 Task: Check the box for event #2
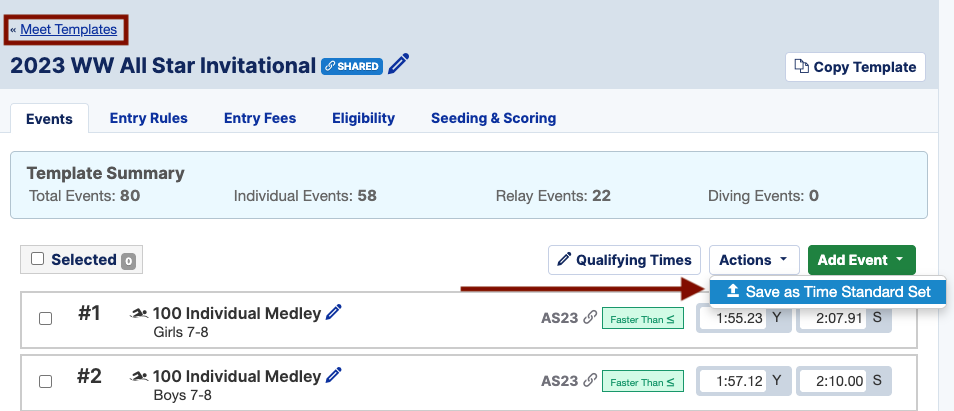tap(46, 382)
